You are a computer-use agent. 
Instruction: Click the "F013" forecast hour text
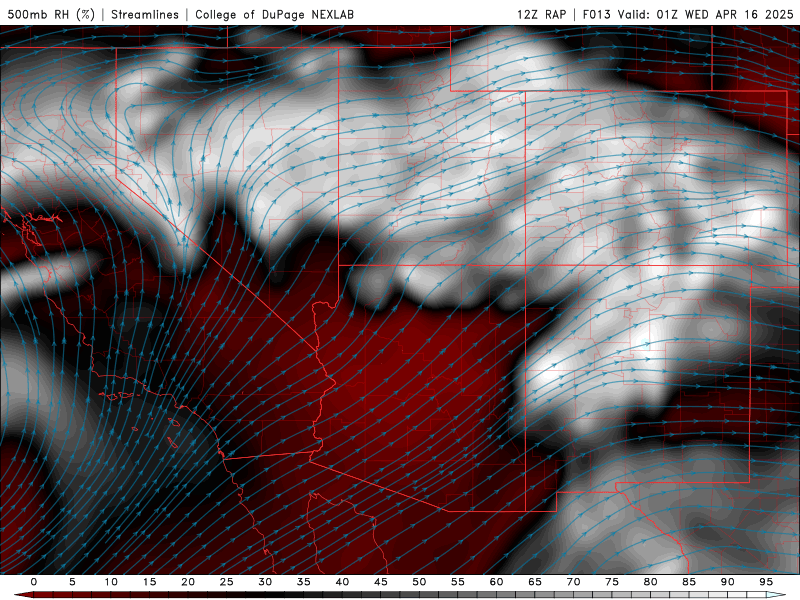click(x=596, y=14)
